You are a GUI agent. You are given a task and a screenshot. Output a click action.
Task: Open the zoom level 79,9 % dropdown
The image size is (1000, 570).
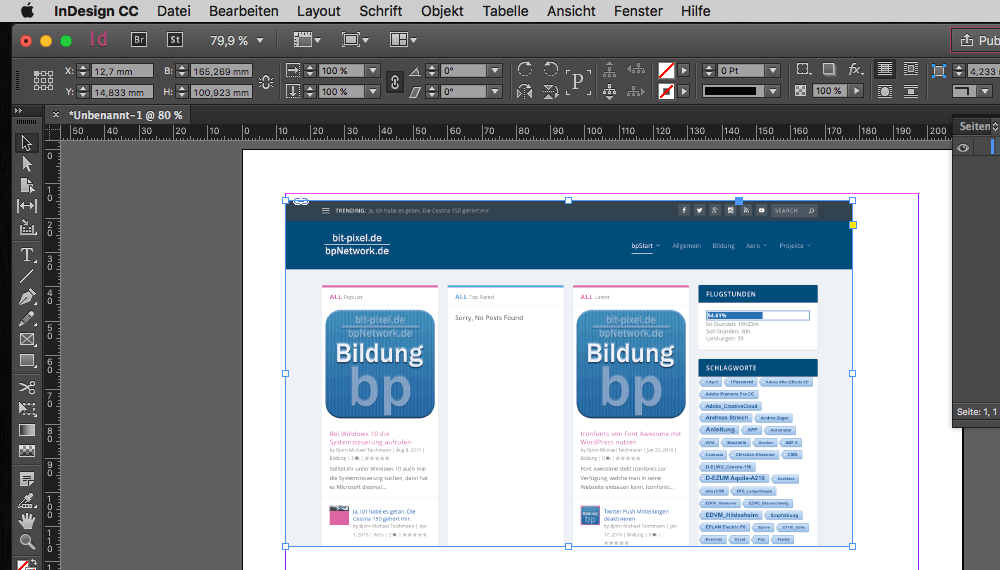(260, 41)
